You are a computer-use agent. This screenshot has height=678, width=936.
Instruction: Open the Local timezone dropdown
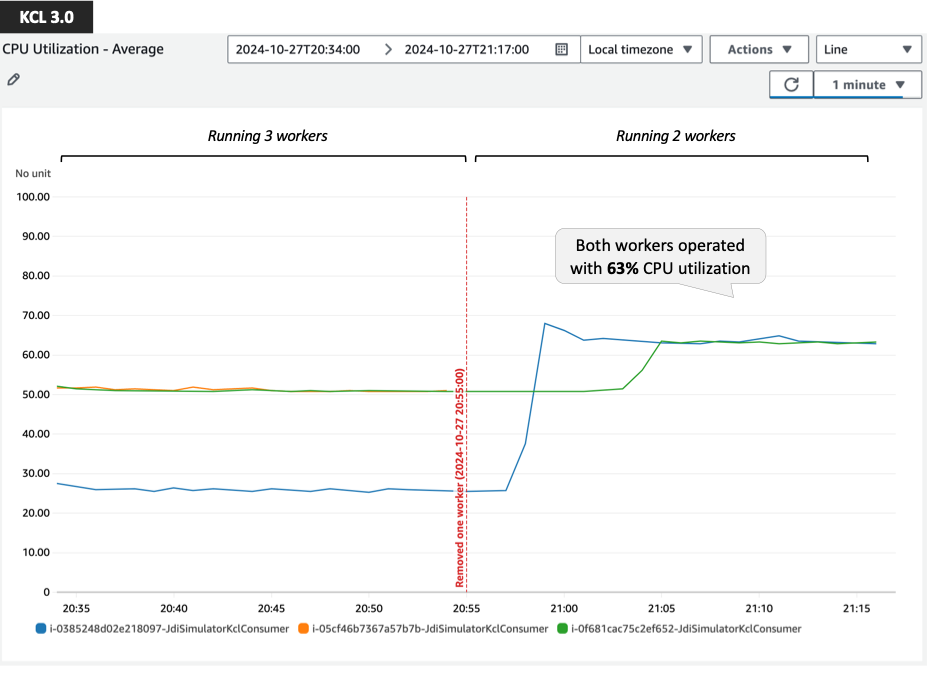click(x=641, y=48)
